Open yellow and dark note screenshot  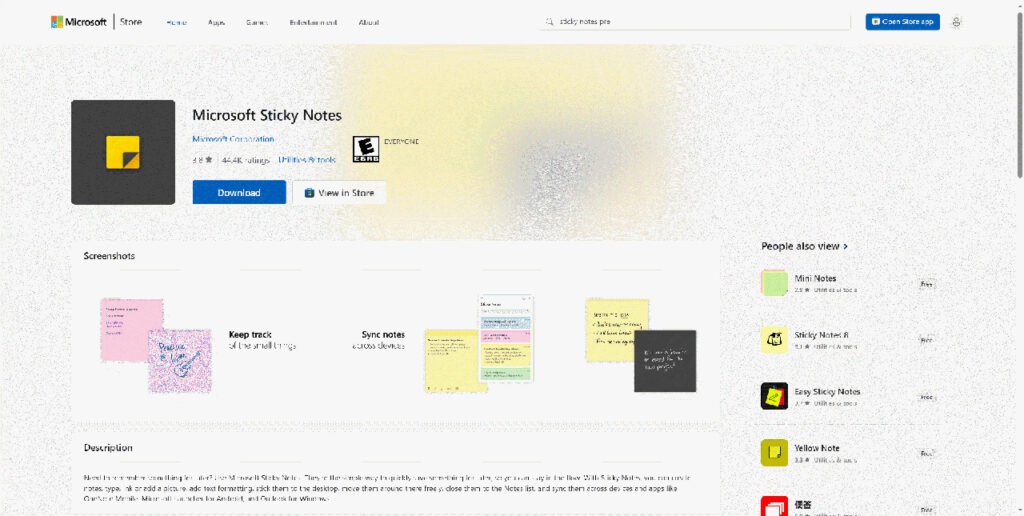point(641,345)
